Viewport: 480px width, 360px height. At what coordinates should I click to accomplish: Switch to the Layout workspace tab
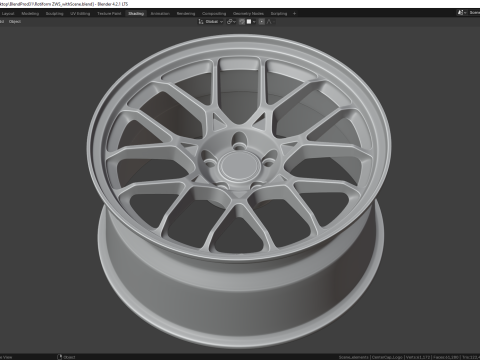click(x=8, y=14)
